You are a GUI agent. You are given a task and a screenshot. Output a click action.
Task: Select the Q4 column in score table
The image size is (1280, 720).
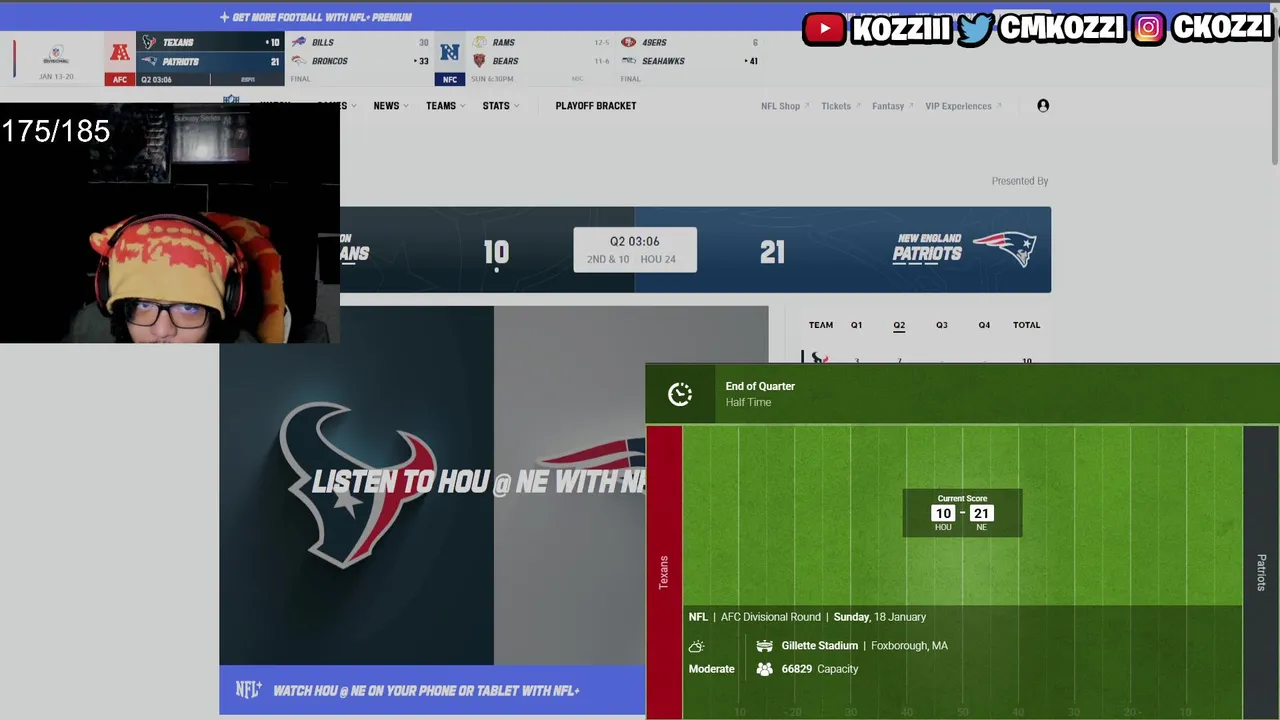984,325
